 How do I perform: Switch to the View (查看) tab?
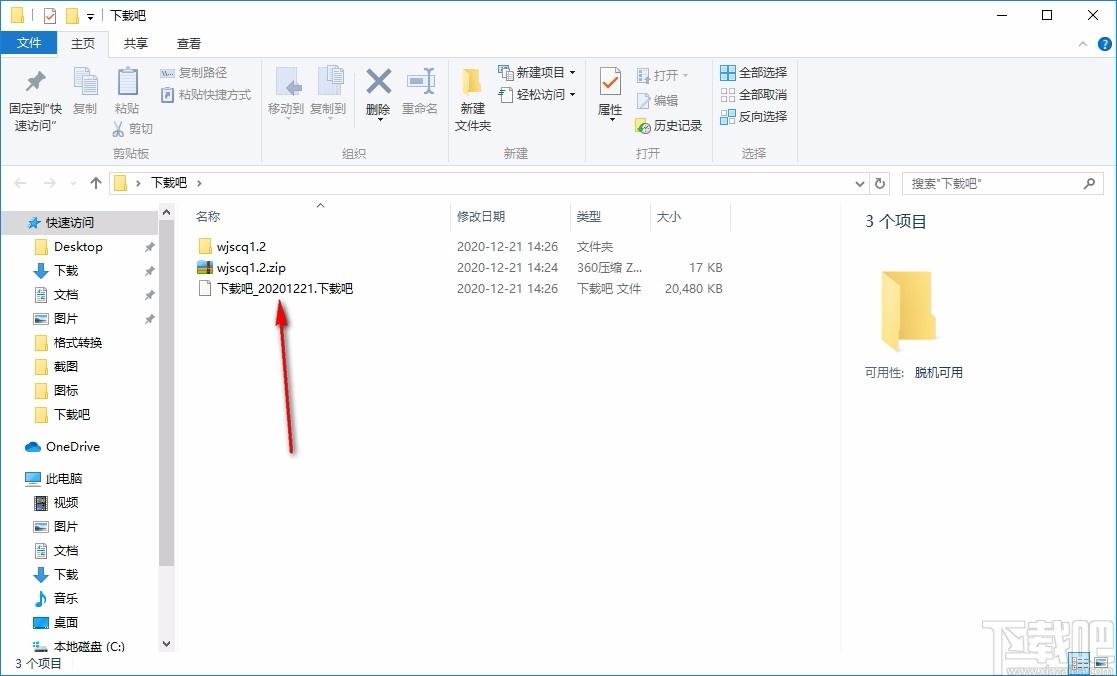[x=189, y=43]
